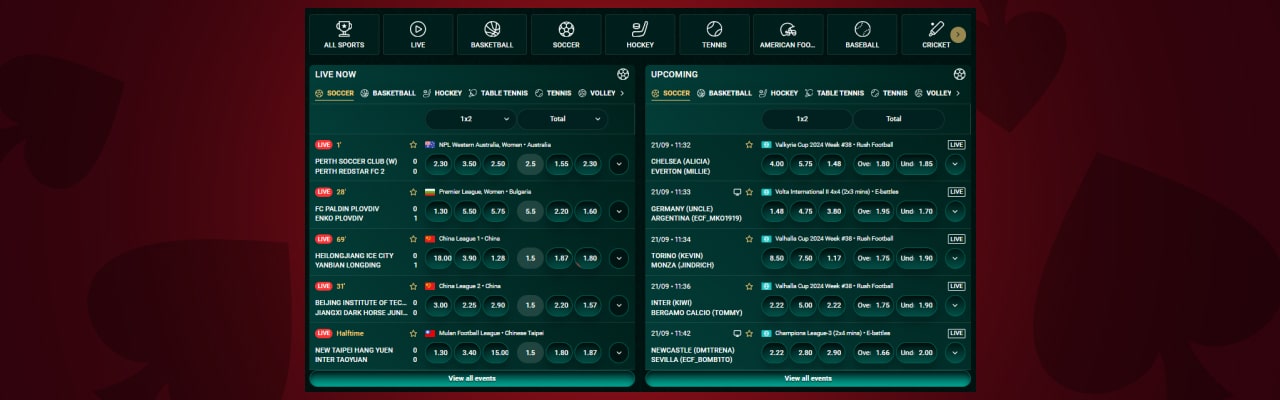Screen dimensions: 1280x400
Task: Favorite the Premier League Women Bulgaria star
Action: click(413, 191)
